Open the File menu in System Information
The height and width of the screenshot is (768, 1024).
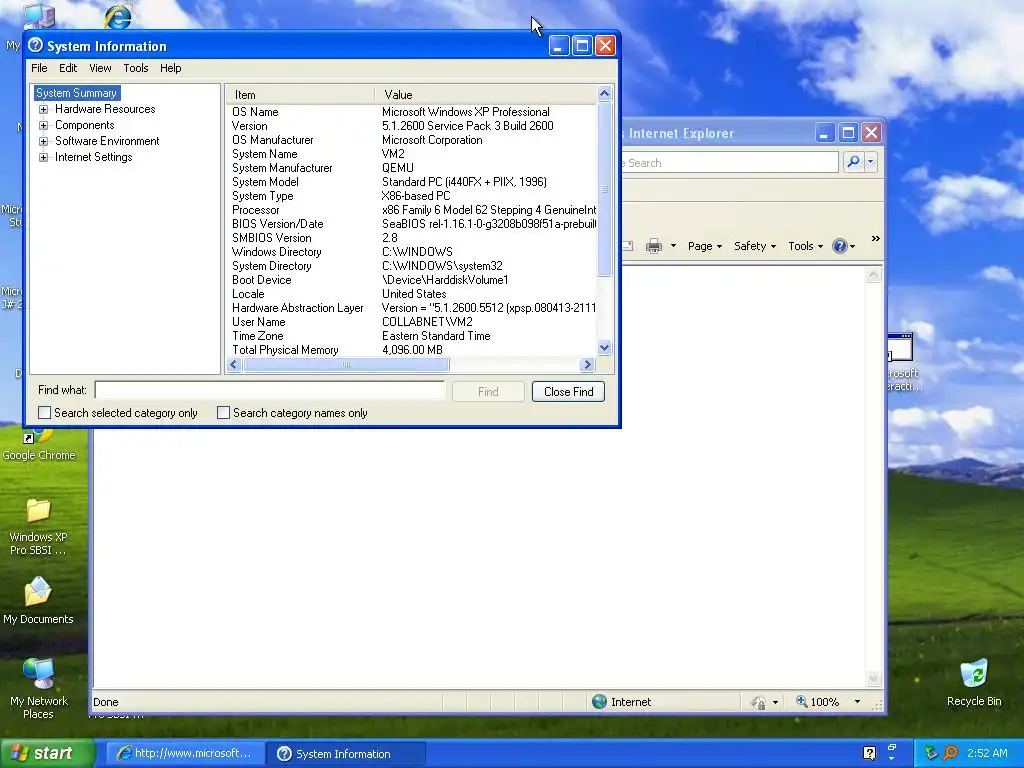(39, 68)
